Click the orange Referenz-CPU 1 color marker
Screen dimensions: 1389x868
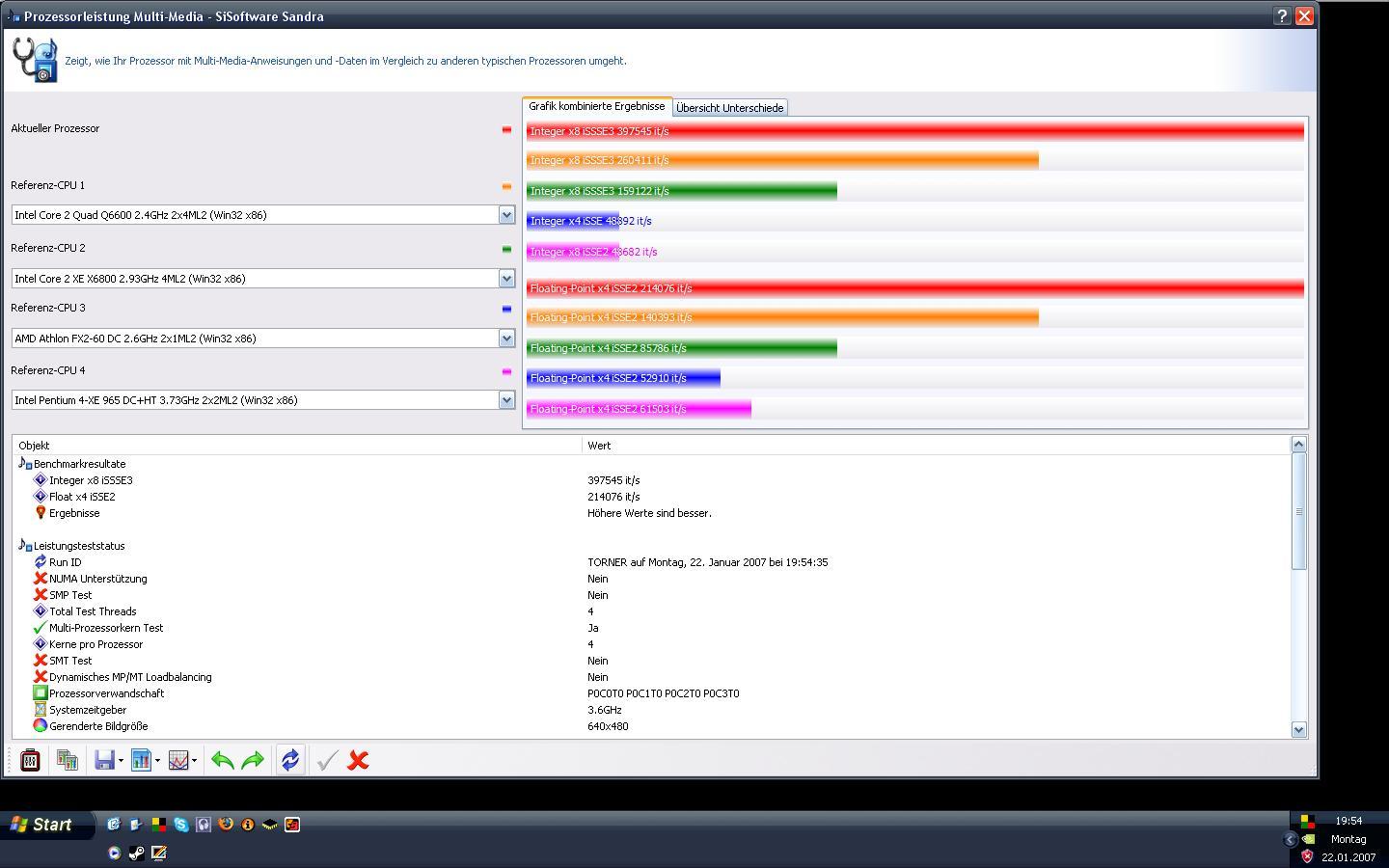click(x=506, y=186)
